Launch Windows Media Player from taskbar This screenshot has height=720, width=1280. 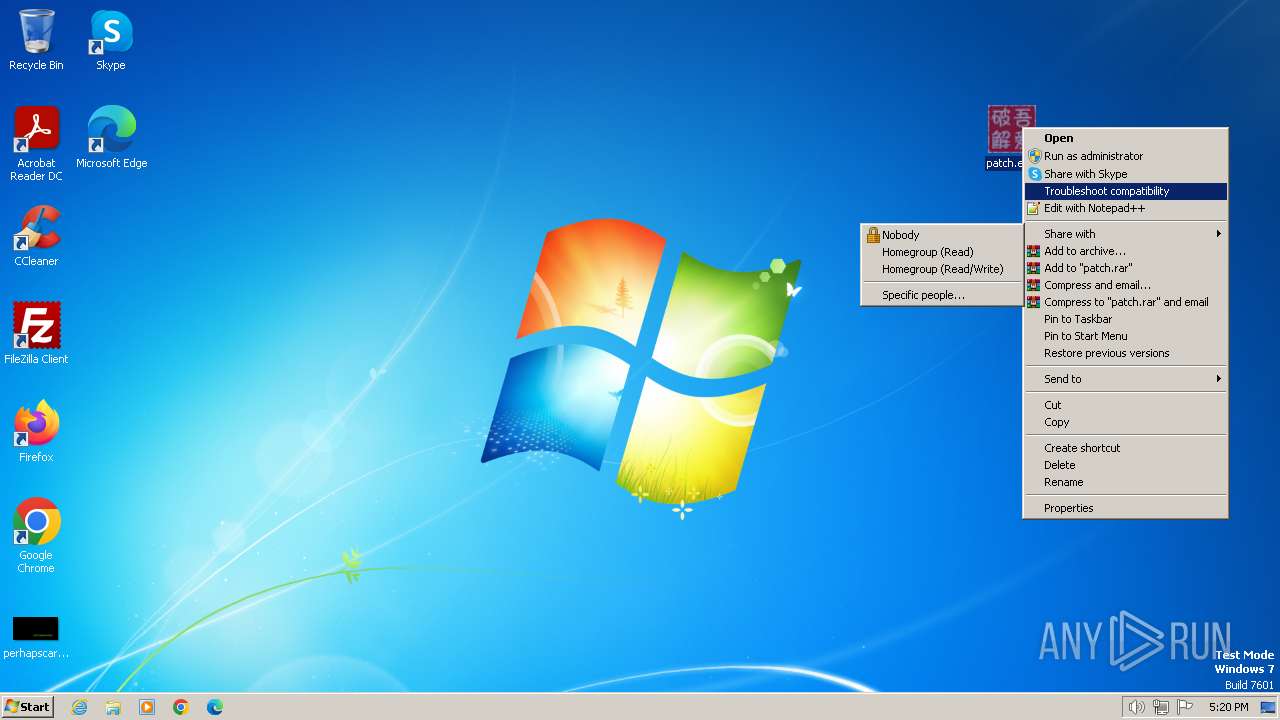pos(147,707)
